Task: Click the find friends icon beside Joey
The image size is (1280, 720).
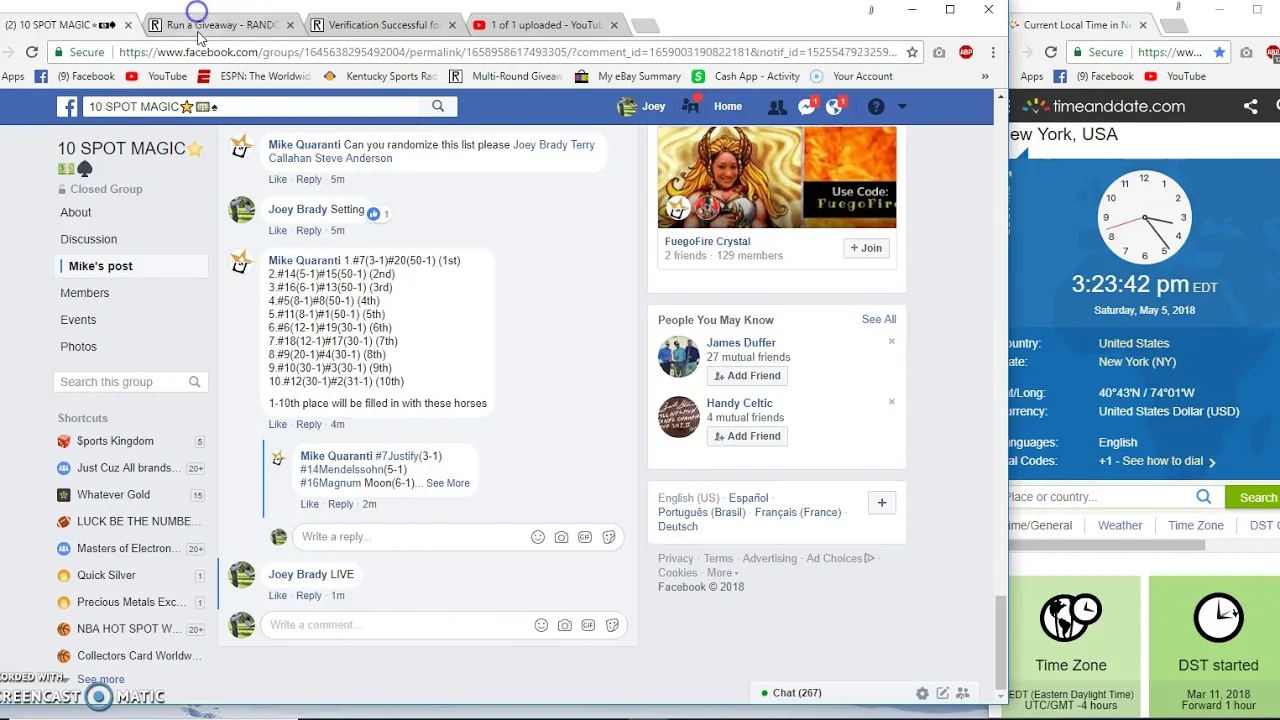Action: coord(691,106)
